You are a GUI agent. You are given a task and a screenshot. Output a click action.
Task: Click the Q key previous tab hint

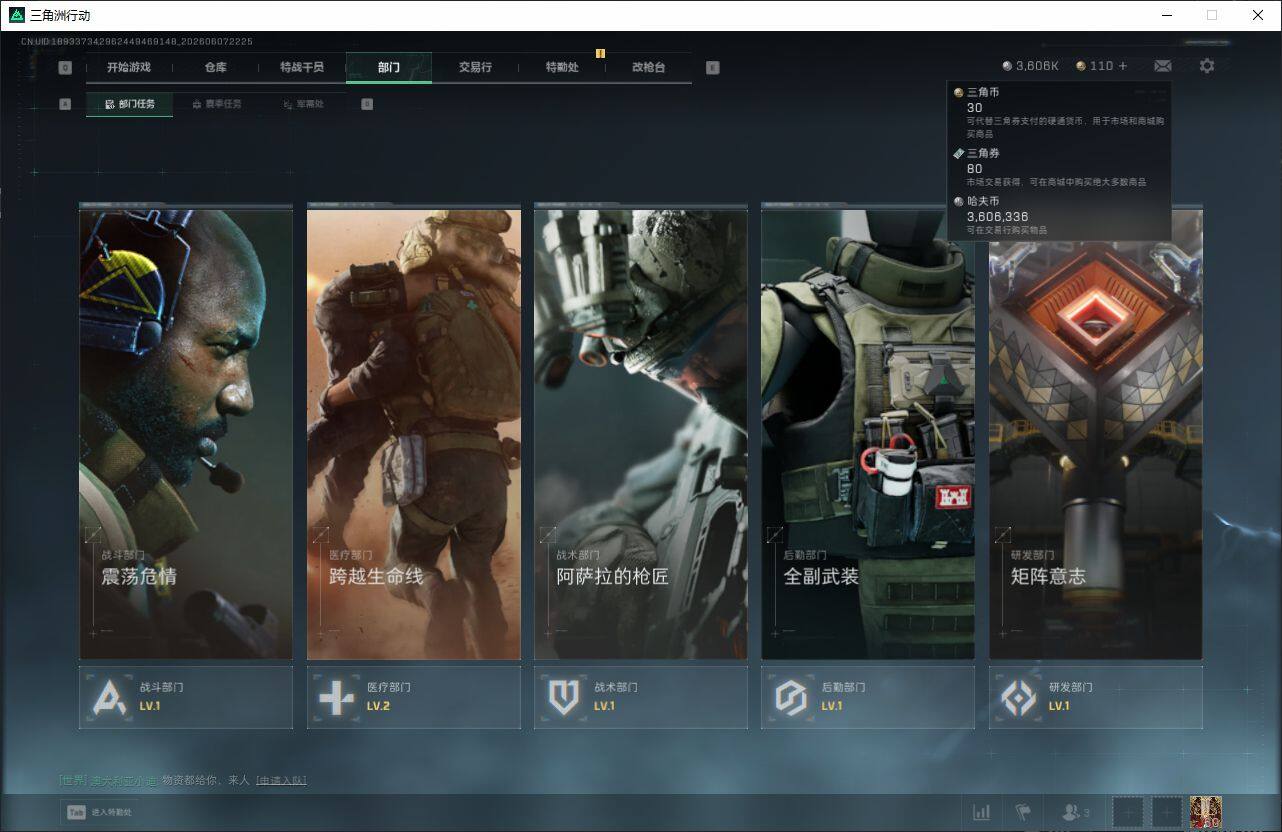pos(65,68)
